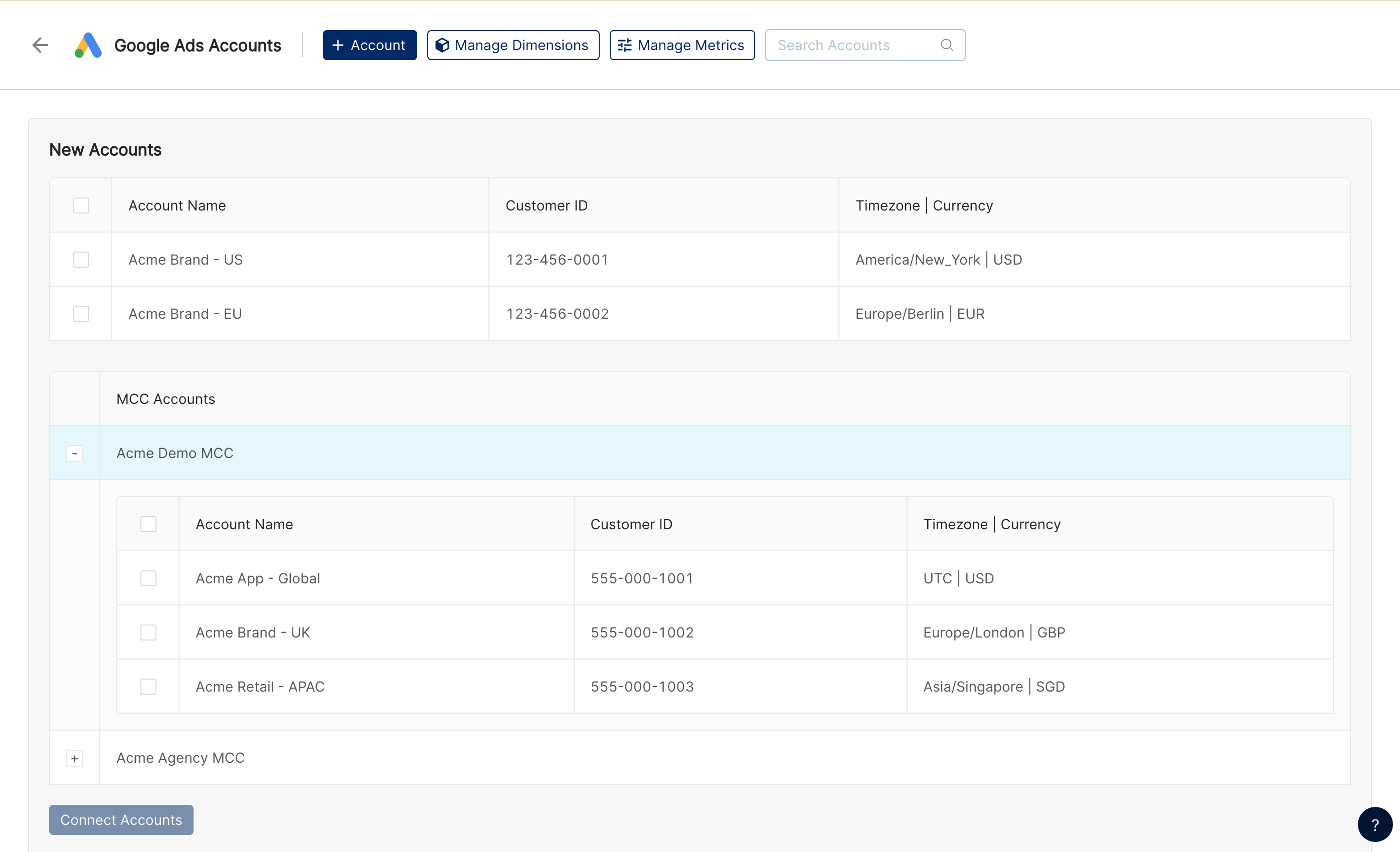Screen dimensions: 1400x852
Task: Click the Acme Brand - US account name
Action: (x=186, y=260)
